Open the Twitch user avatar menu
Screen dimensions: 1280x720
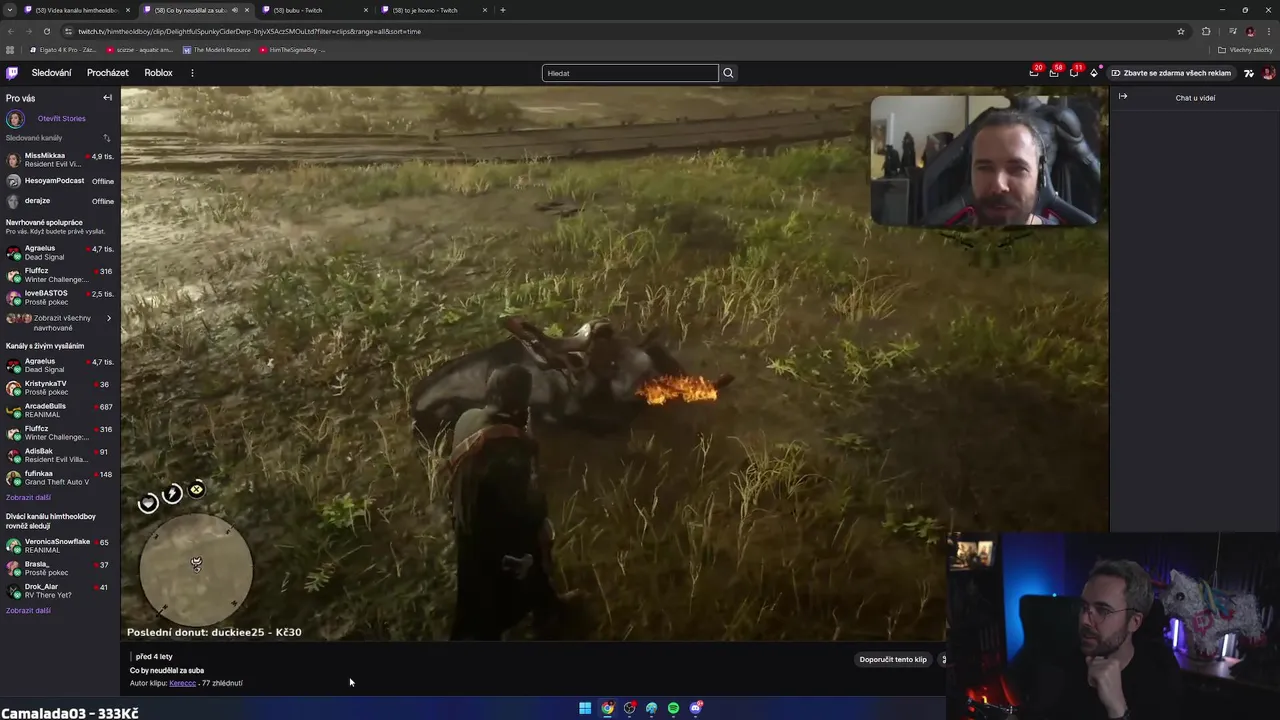(1268, 73)
